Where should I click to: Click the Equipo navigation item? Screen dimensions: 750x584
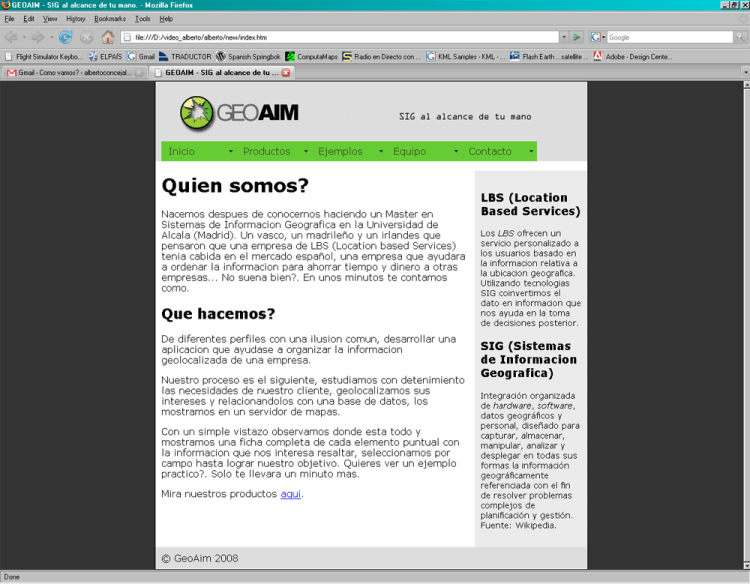409,152
